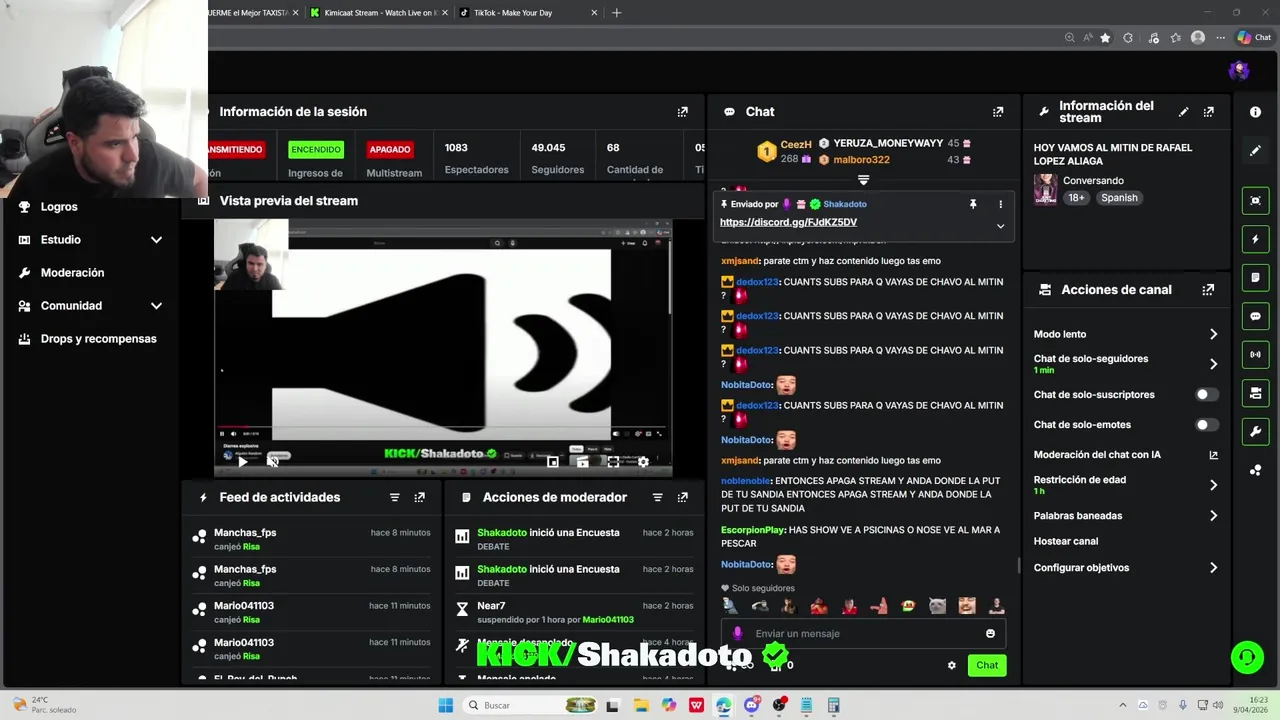The height and width of the screenshot is (720, 1280).
Task: Enter fullscreen on stream preview
Action: 613,462
